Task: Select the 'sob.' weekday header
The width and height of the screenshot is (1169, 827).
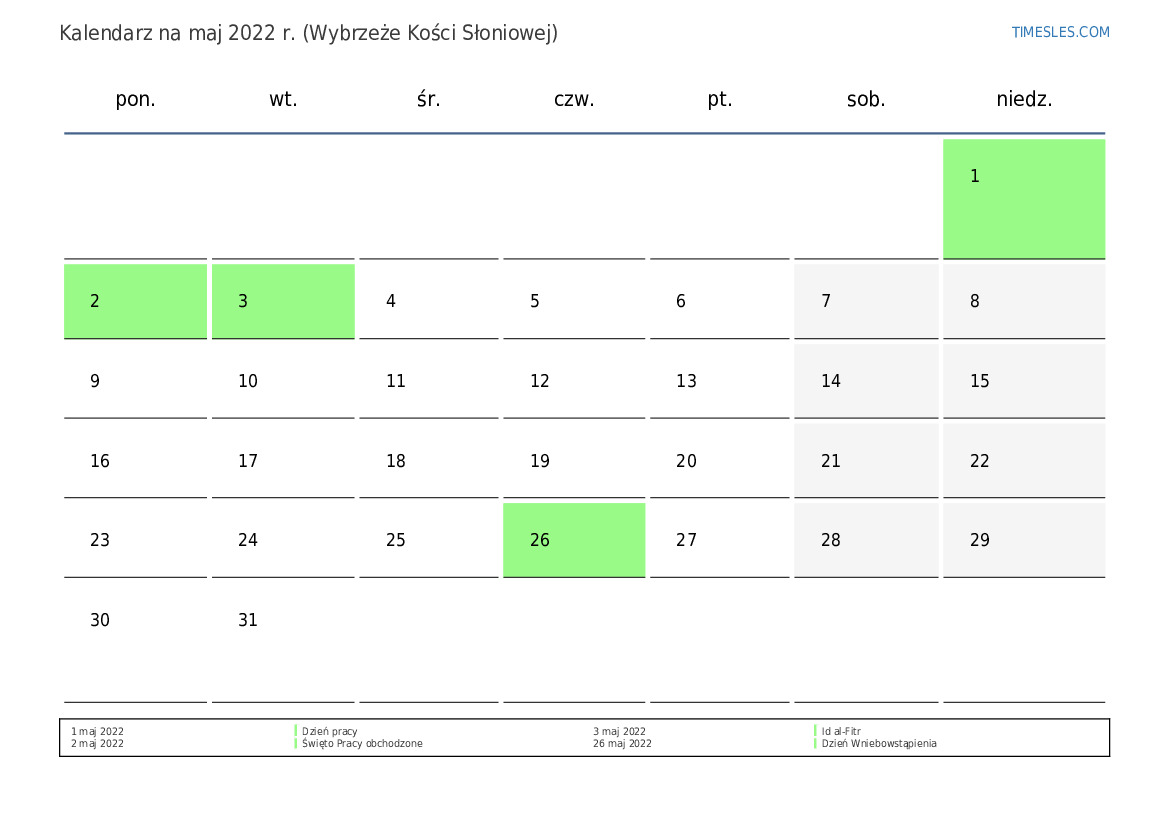Action: point(866,99)
